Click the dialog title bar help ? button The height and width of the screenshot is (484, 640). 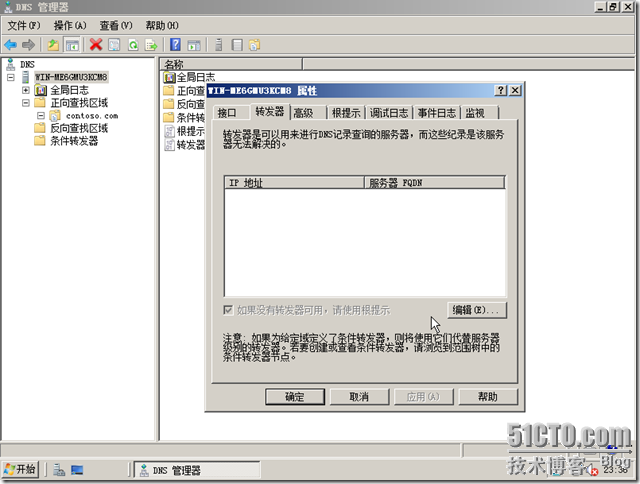click(500, 90)
